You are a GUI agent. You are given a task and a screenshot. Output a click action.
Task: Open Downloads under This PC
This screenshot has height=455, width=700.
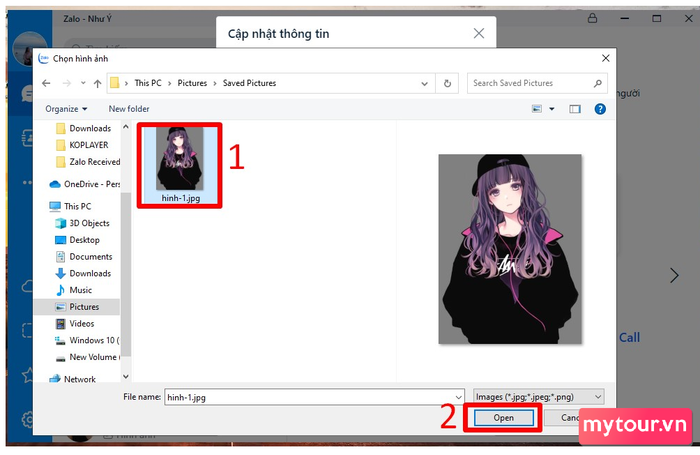click(83, 273)
